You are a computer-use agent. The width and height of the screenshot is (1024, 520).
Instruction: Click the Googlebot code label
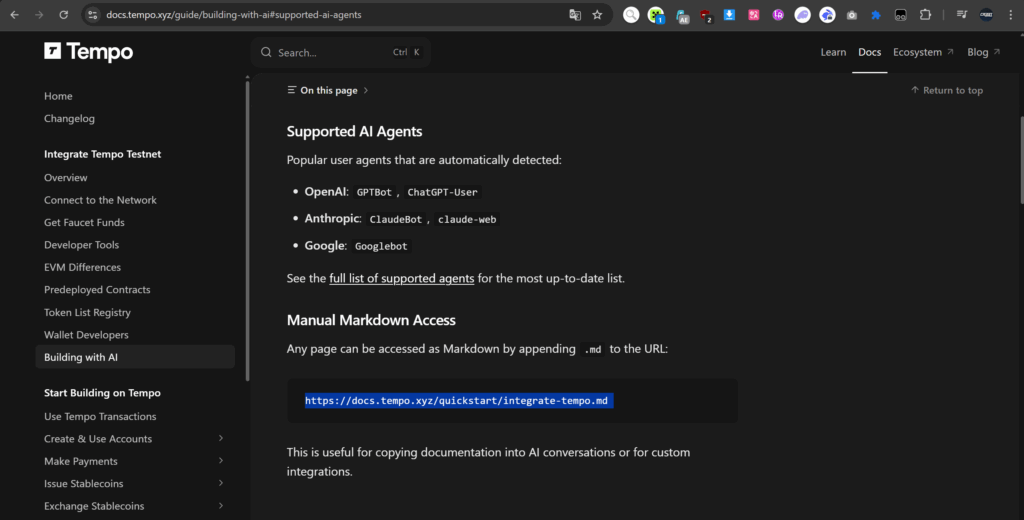tap(381, 246)
